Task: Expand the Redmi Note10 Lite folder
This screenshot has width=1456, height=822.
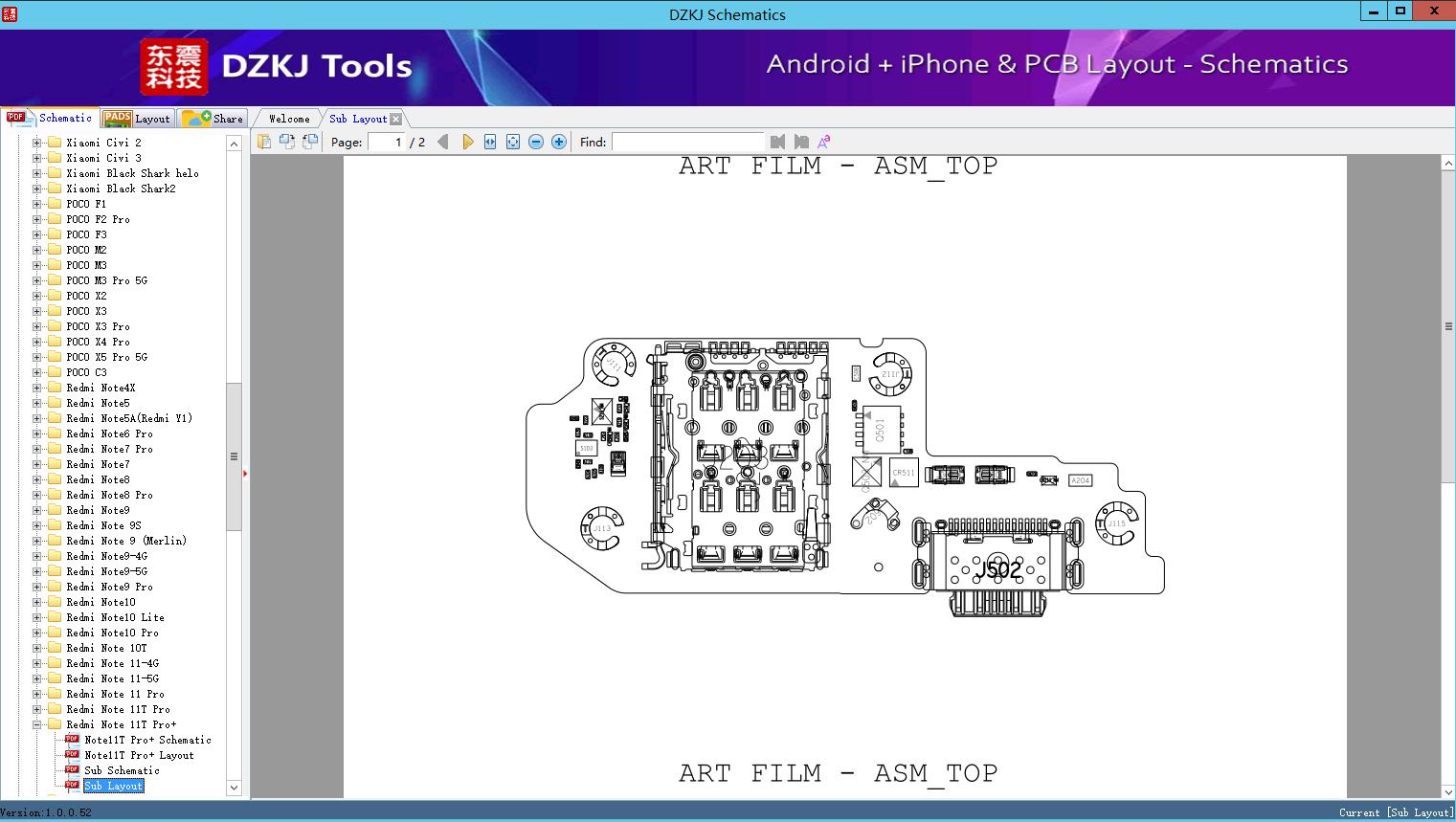Action: 36,617
